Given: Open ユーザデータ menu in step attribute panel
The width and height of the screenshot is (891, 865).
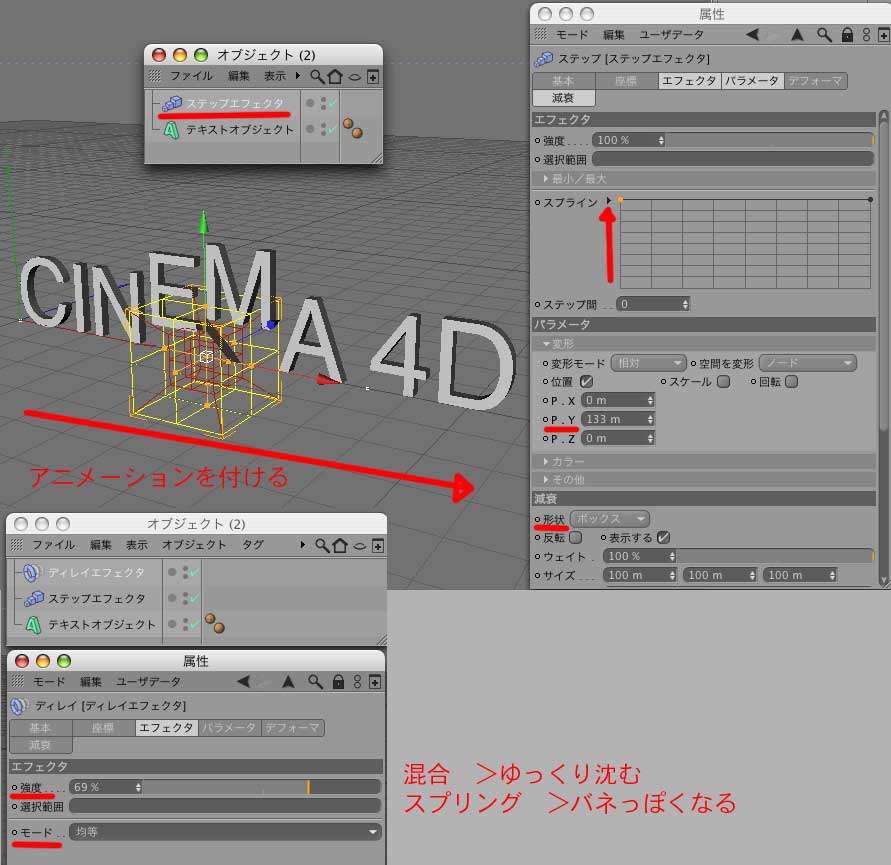Looking at the screenshot, I should coord(671,35).
